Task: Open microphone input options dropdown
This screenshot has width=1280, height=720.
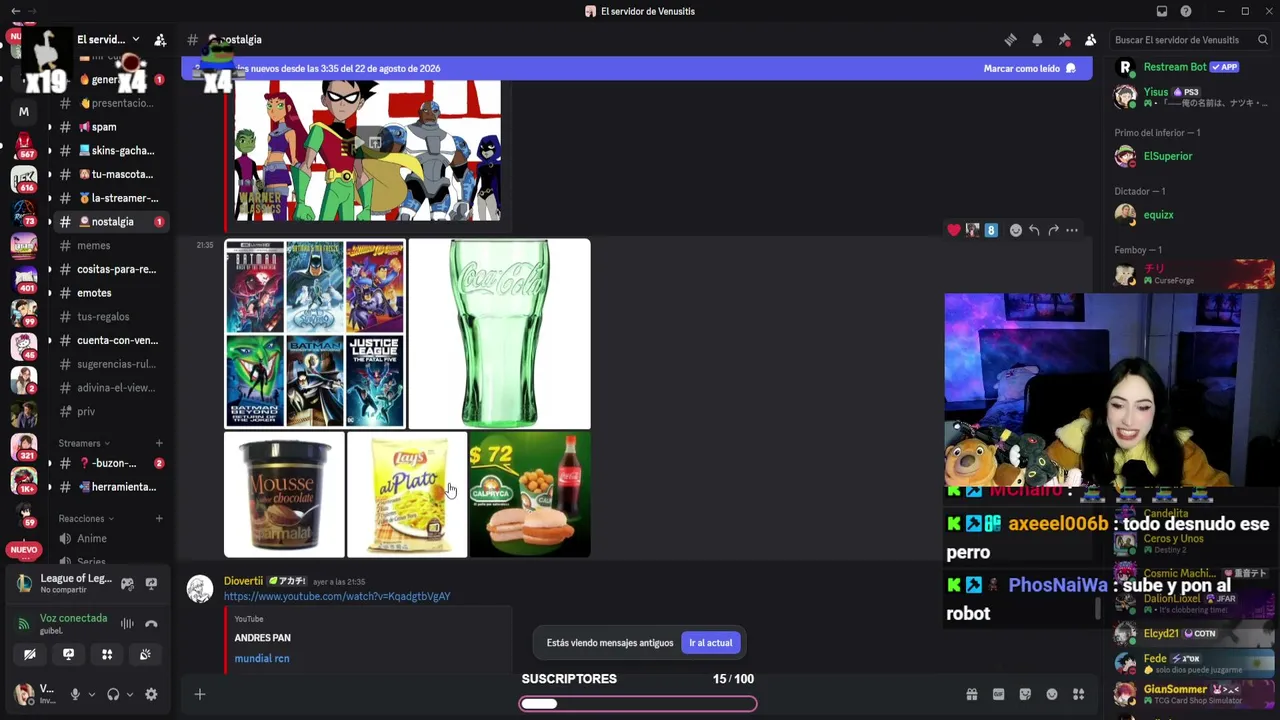Action: 91,695
